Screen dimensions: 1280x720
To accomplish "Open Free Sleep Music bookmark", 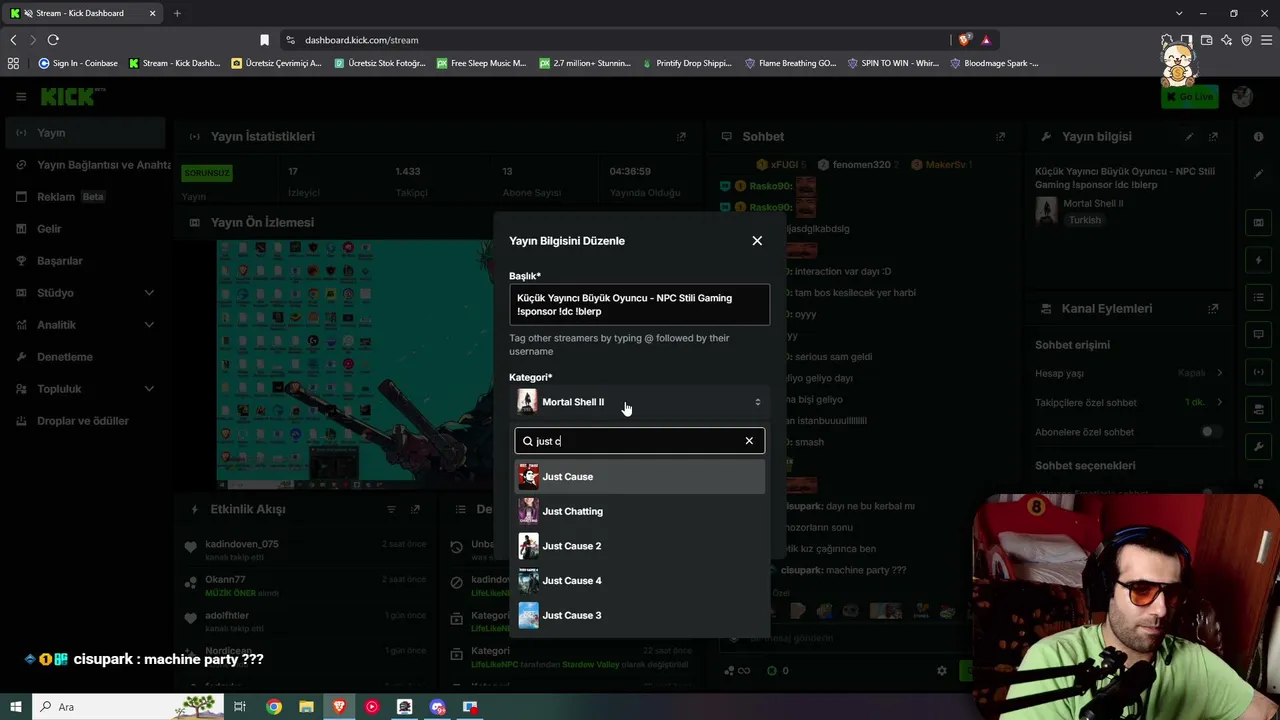I will (481, 63).
